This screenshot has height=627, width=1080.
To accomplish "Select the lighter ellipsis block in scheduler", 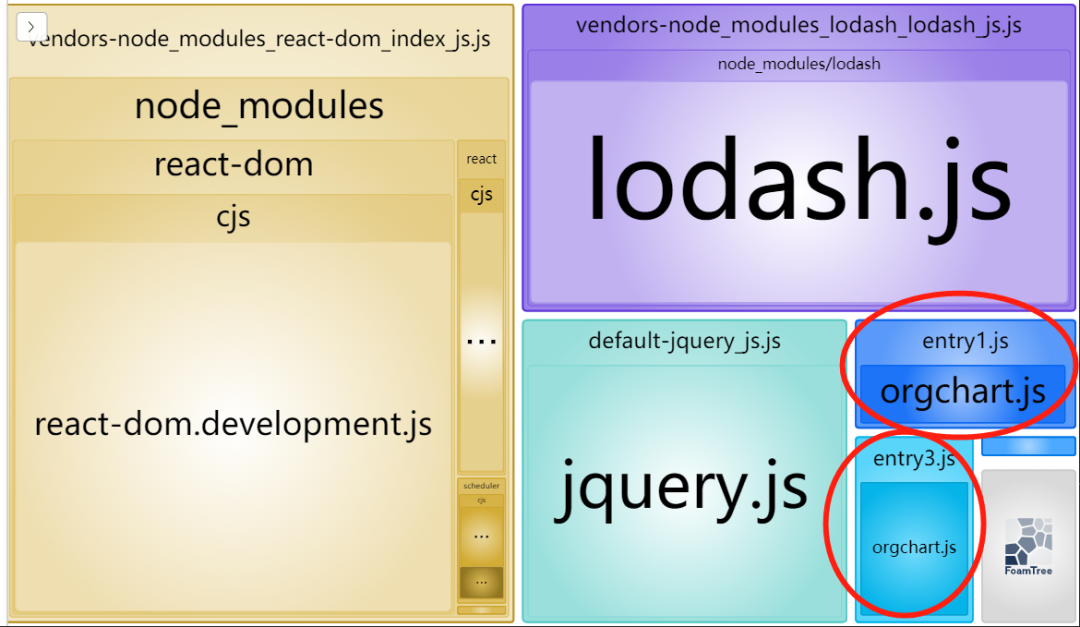I will coord(481,536).
